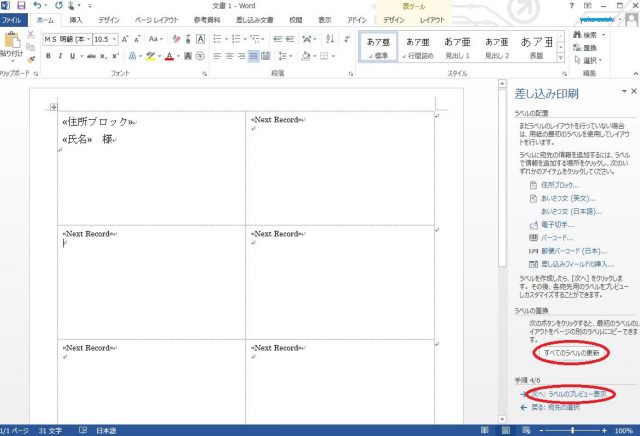The image size is (640, 436).
Task: Click the Undo arrow icon
Action: [37, 5]
